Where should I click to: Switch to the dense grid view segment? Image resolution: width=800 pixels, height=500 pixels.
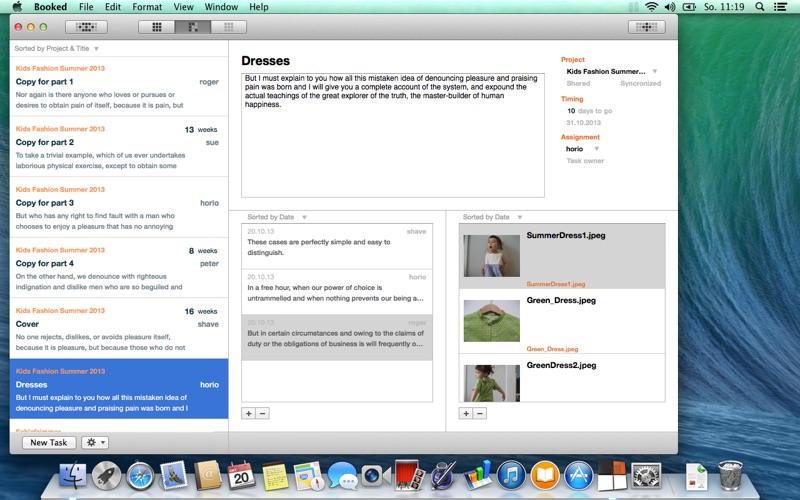click(157, 27)
